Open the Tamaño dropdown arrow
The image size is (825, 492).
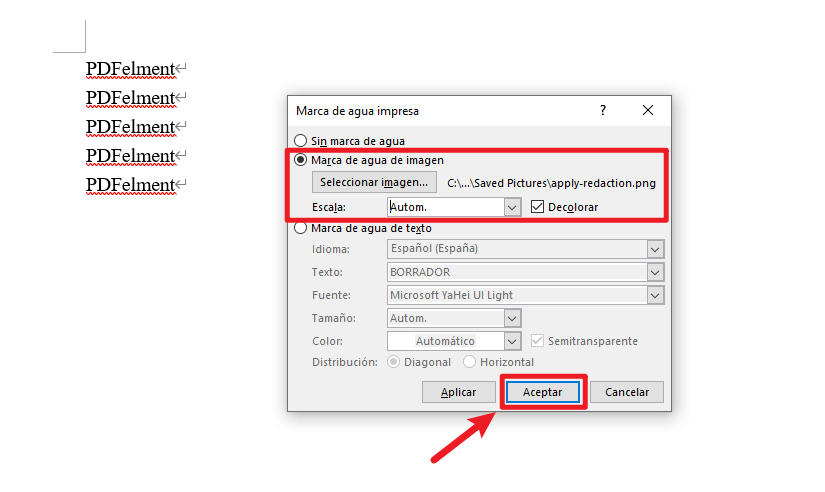(512, 318)
